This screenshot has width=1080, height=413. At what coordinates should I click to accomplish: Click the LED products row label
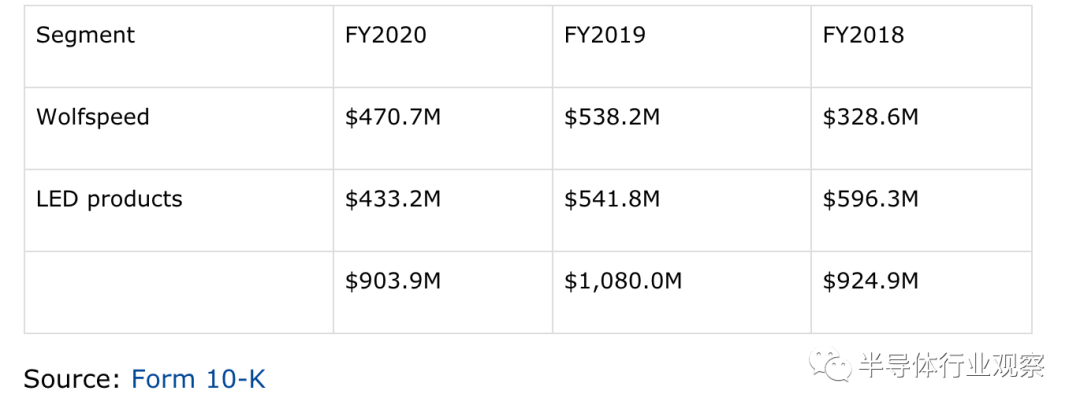click(x=109, y=199)
